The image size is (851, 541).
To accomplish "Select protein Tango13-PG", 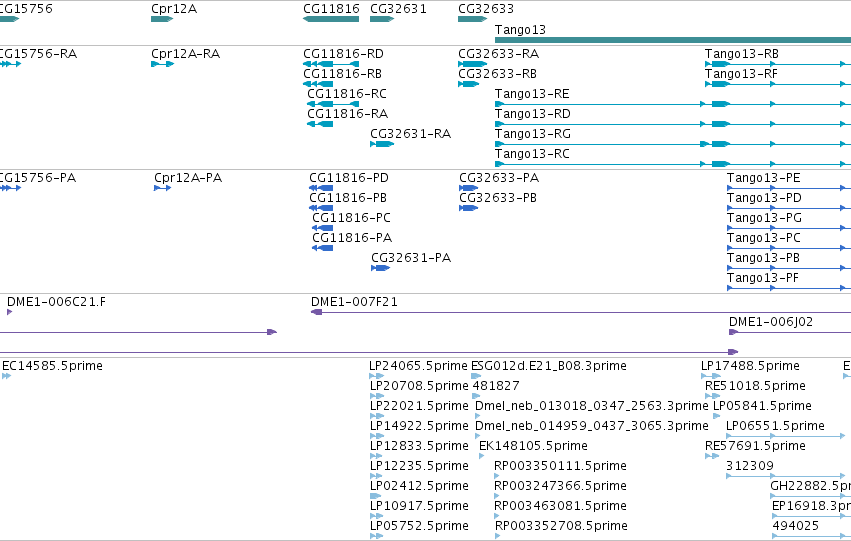I will click(x=764, y=218).
